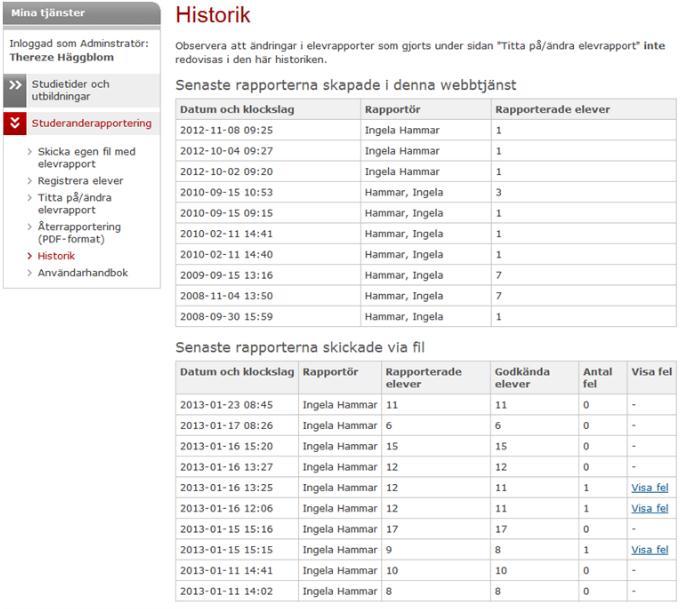Click Visa fel for 2013-01-15 15:15 report
Image resolution: width=683 pixels, height=609 pixels.
point(649,550)
